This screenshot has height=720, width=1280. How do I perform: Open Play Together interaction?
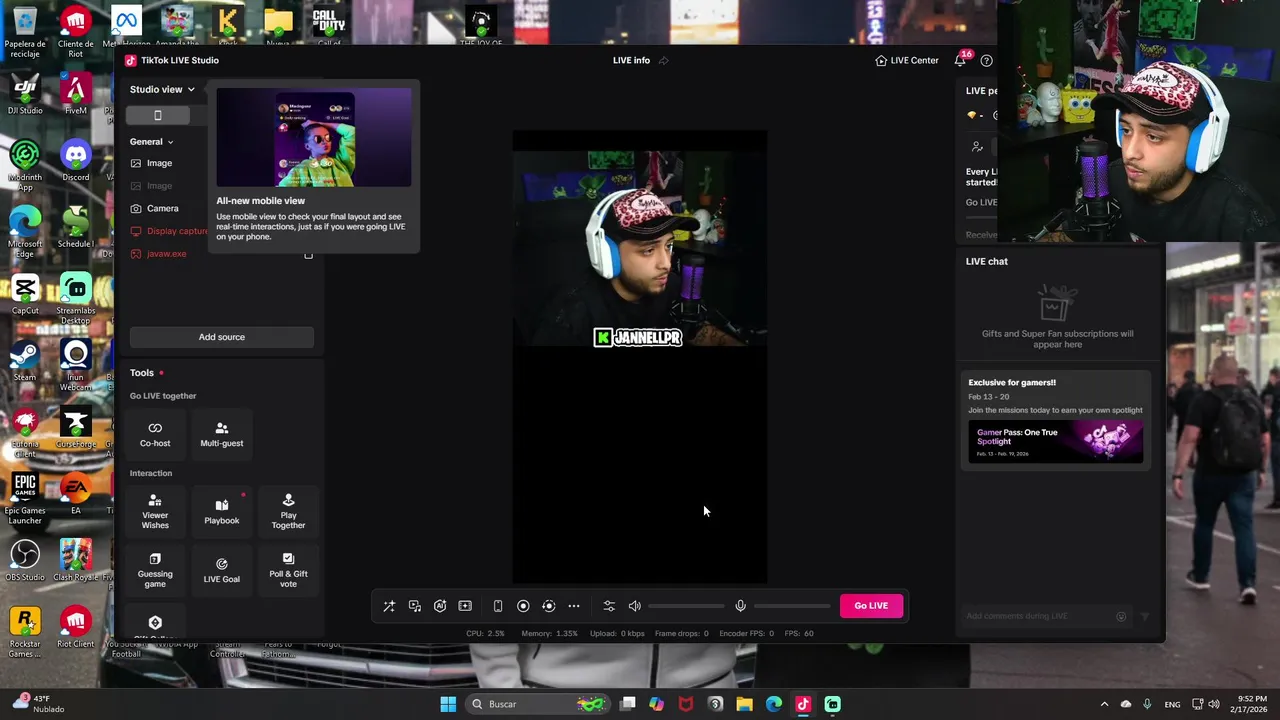click(x=288, y=511)
